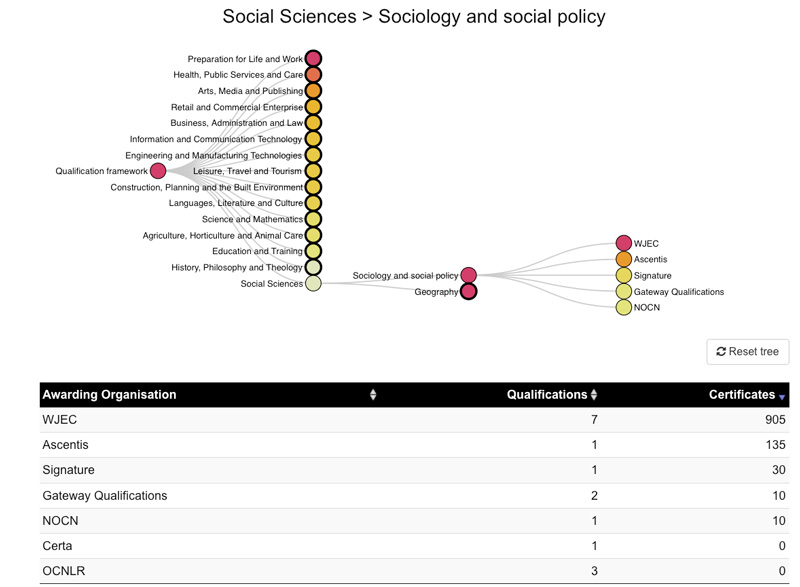Open the Arts, Media and Publishing node
Image resolution: width=800 pixels, height=587 pixels.
[313, 91]
